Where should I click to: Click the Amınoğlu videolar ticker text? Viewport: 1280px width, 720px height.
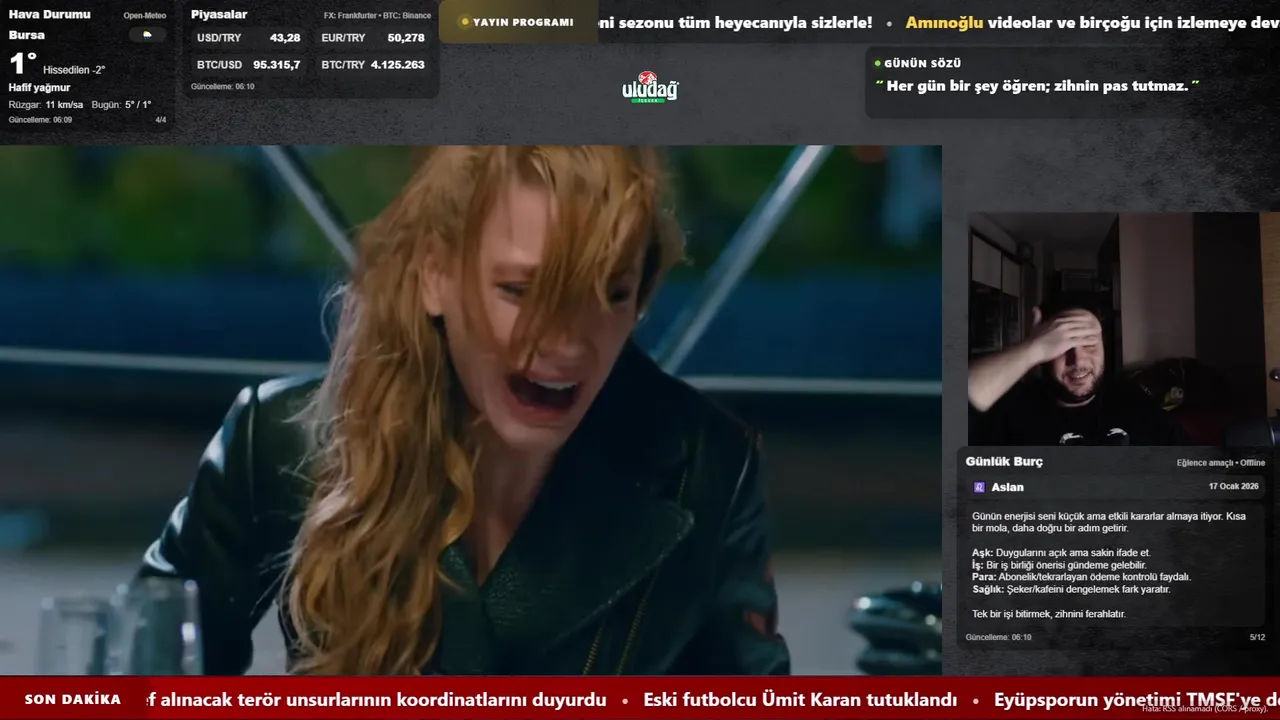(x=1093, y=22)
